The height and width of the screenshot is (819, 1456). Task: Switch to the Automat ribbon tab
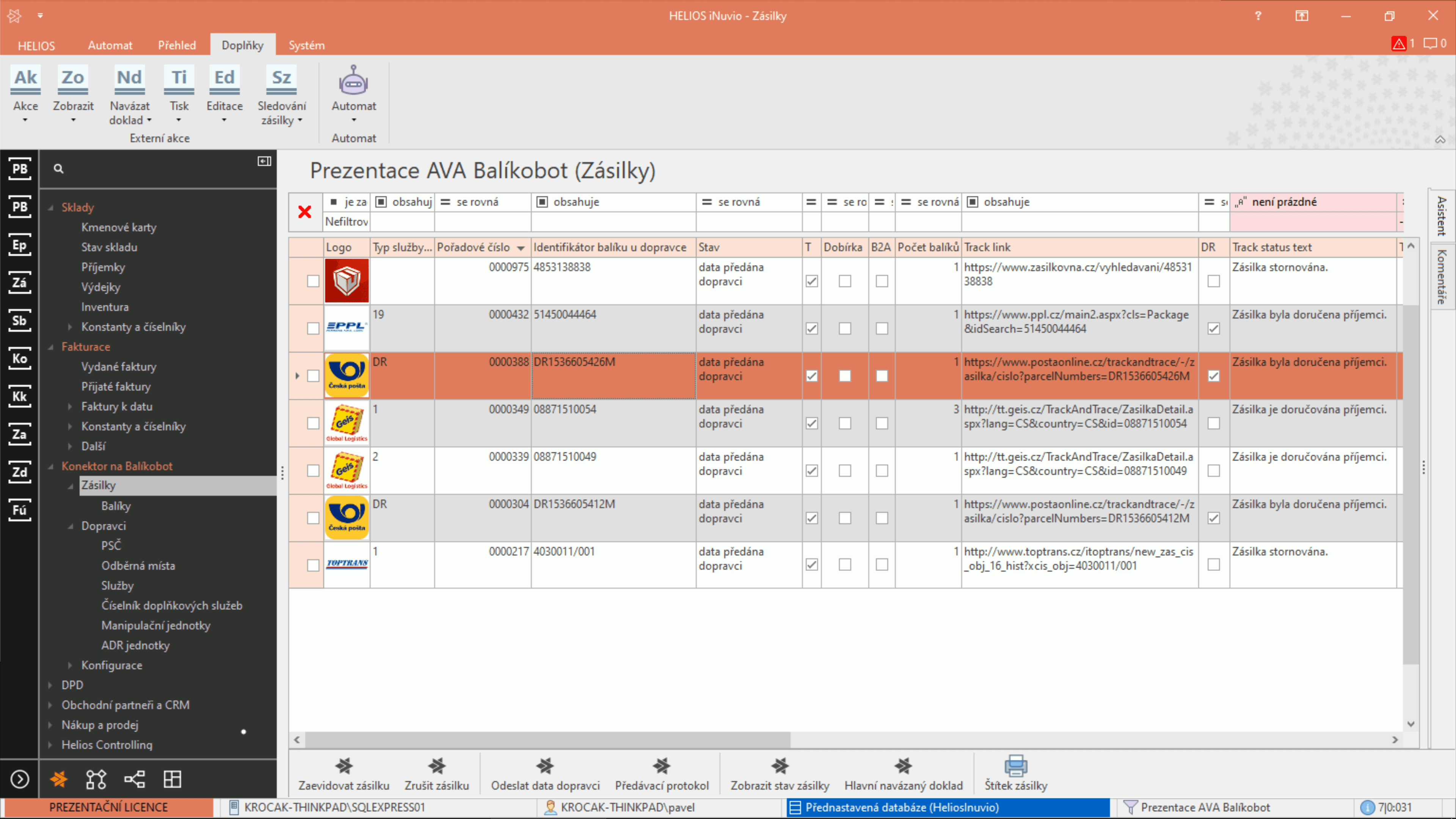110,45
